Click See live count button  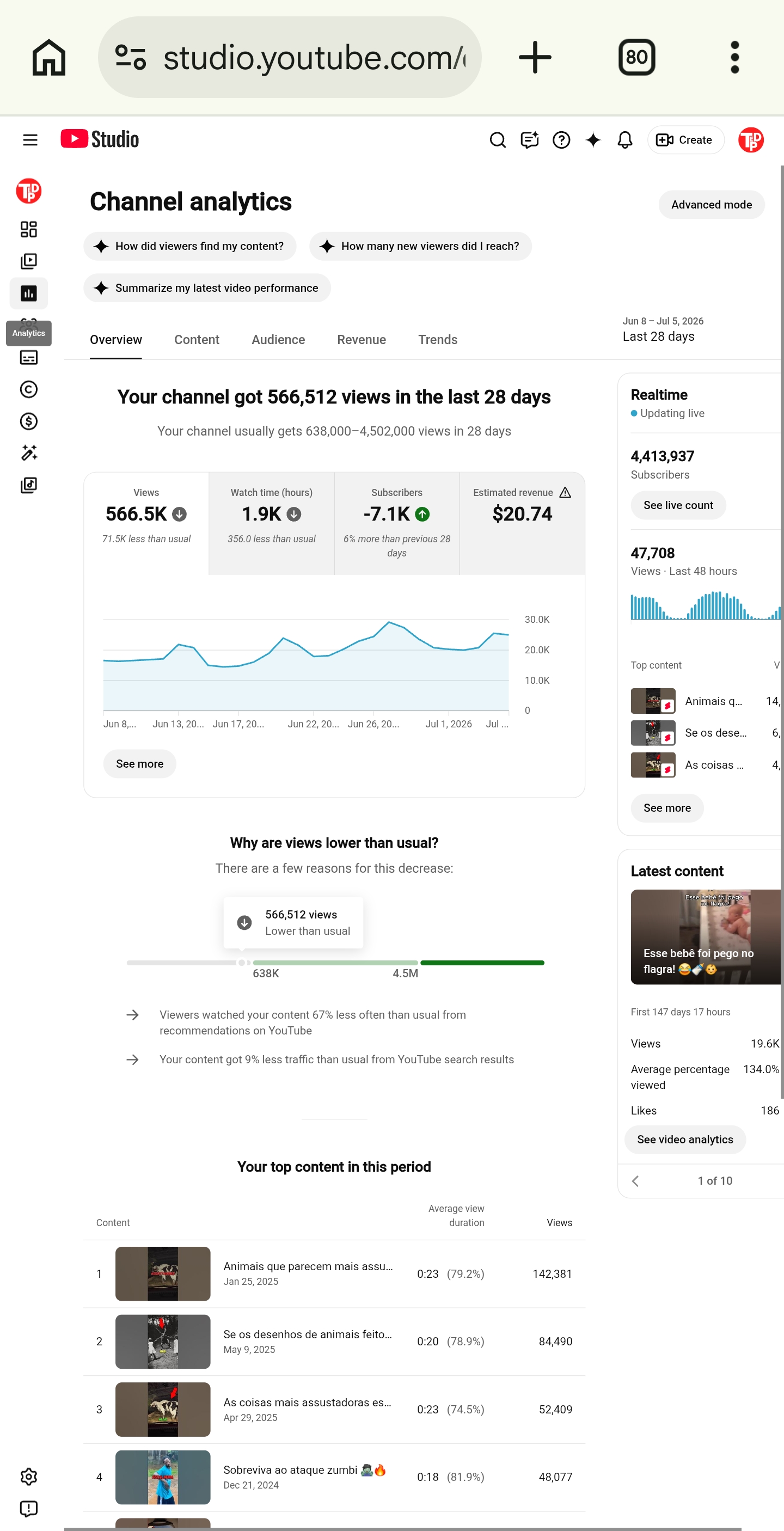(678, 505)
